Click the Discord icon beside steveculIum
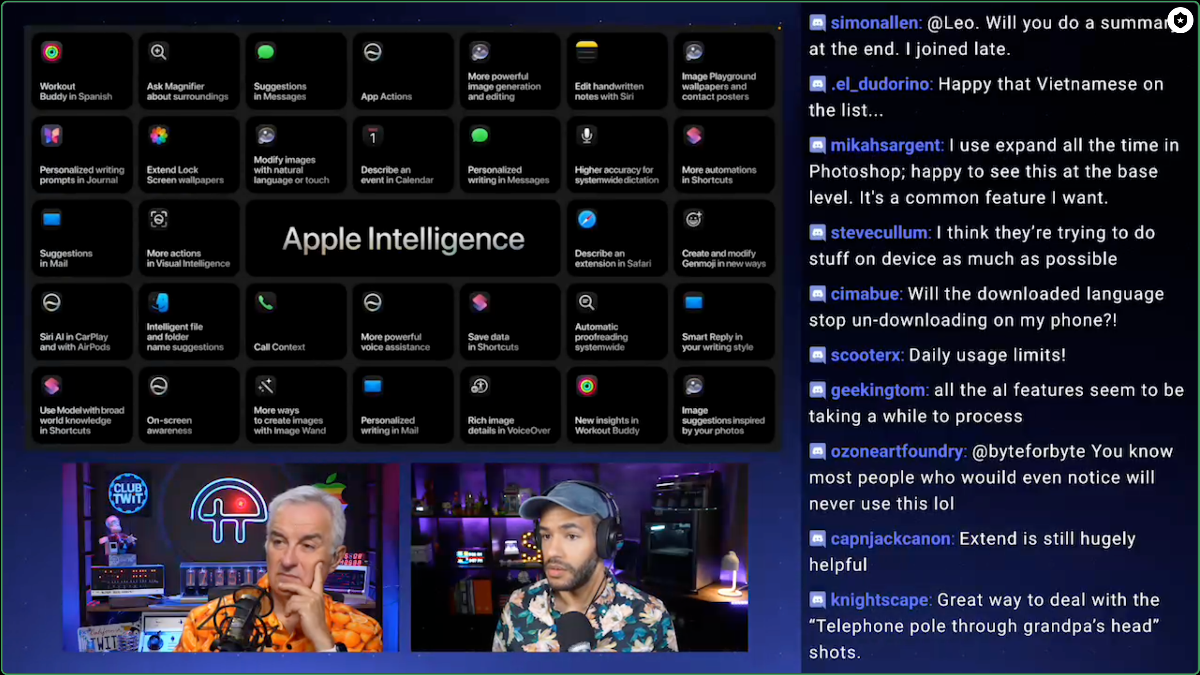 click(x=817, y=233)
